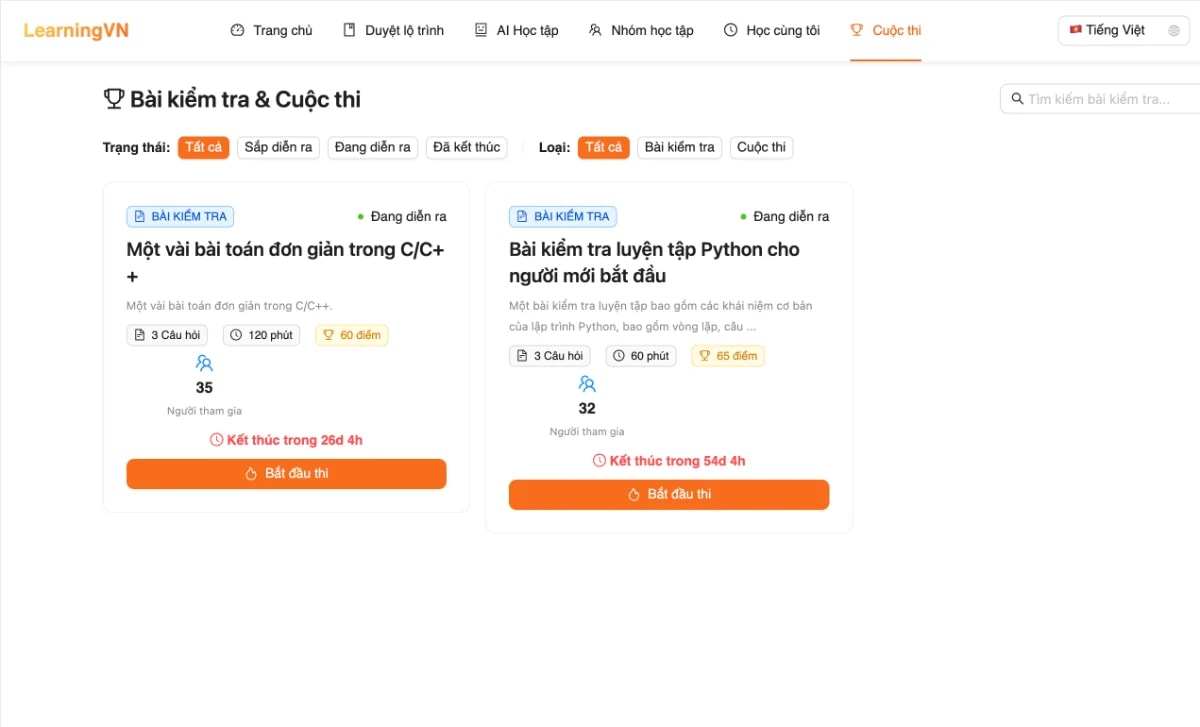Image resolution: width=1200 pixels, height=727 pixels.
Task: Click the search magnifier icon
Action: click(x=1017, y=99)
